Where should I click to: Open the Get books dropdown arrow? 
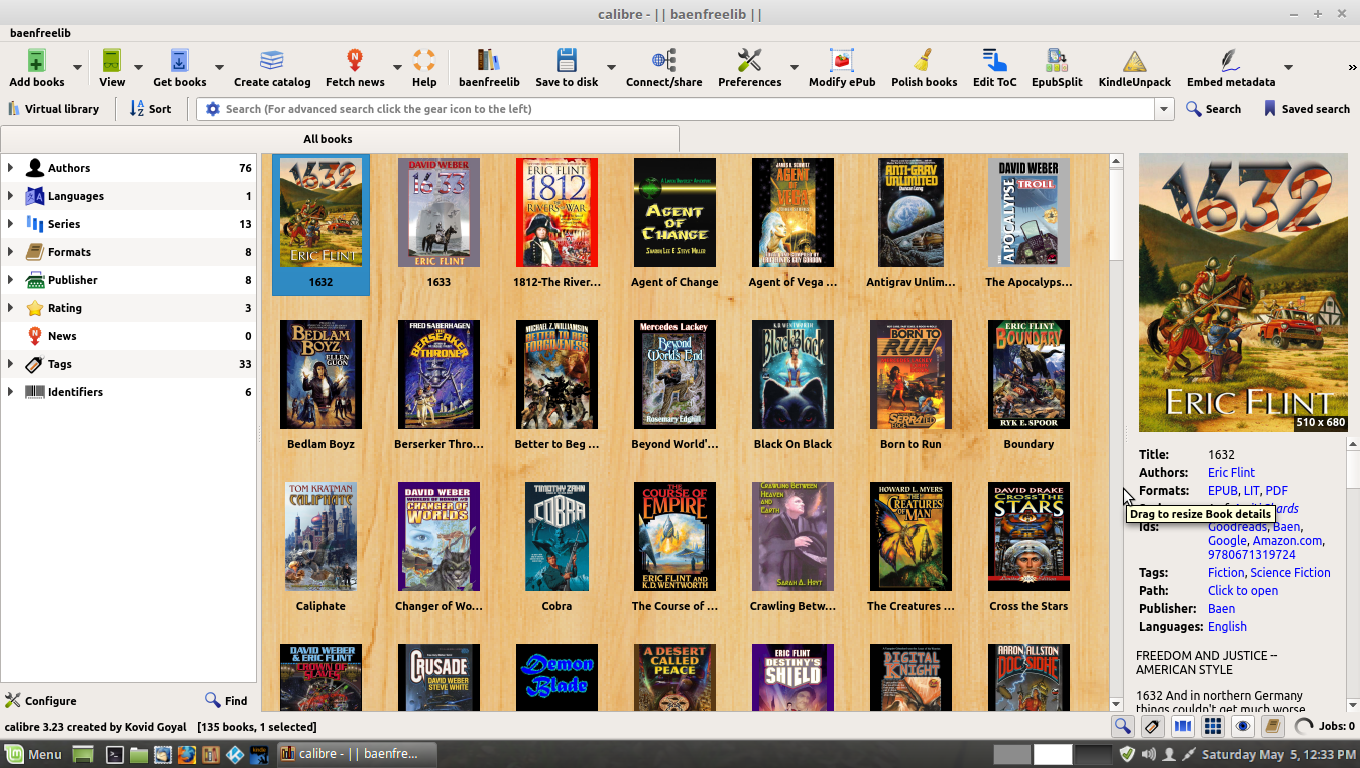coord(219,67)
